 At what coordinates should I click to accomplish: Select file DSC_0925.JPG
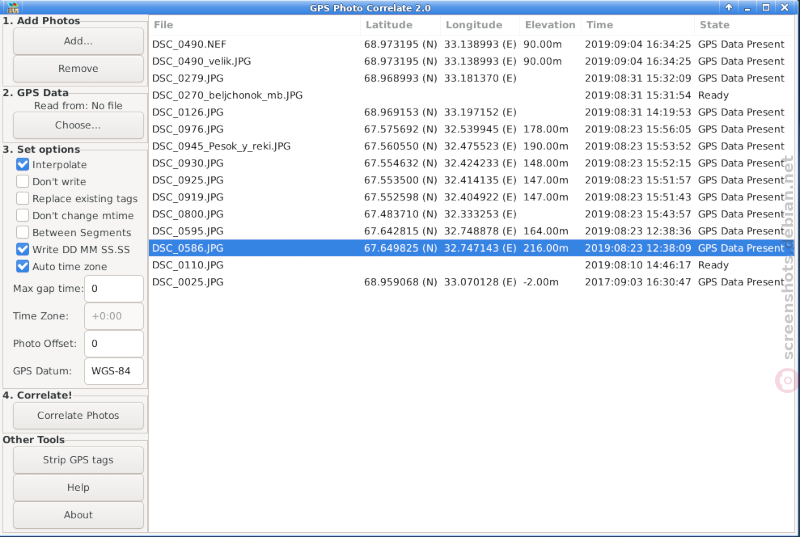[x=471, y=180]
